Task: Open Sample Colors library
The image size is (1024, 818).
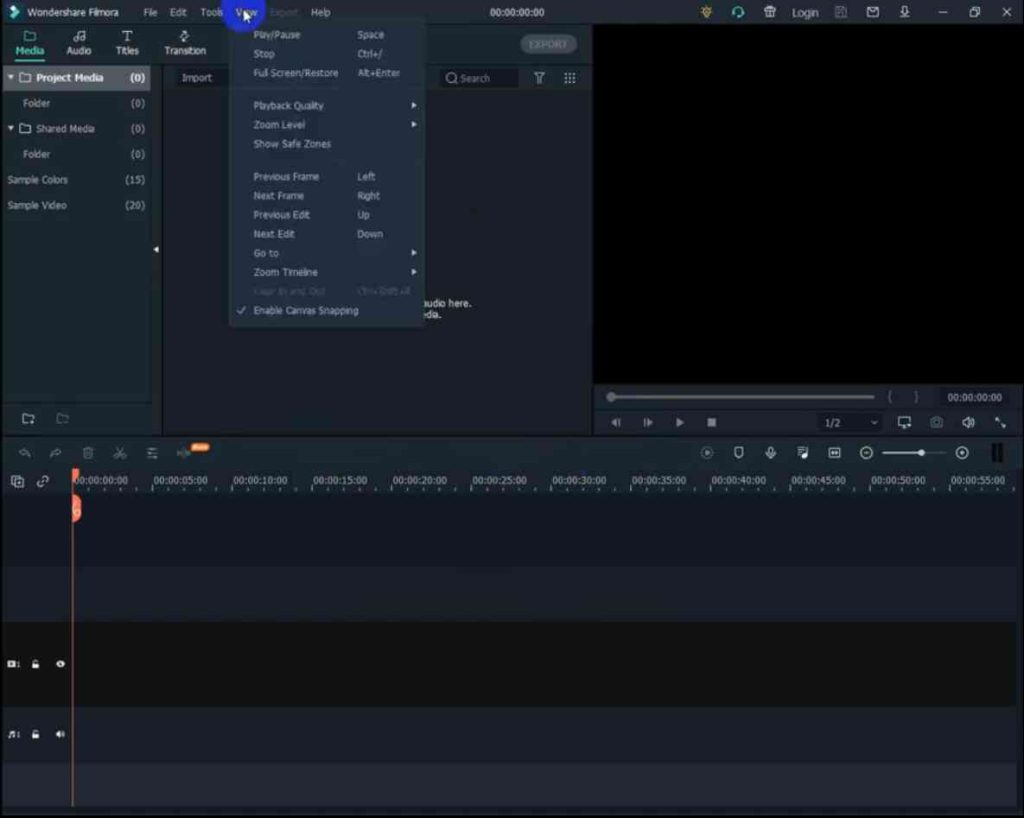Action: tap(76, 180)
